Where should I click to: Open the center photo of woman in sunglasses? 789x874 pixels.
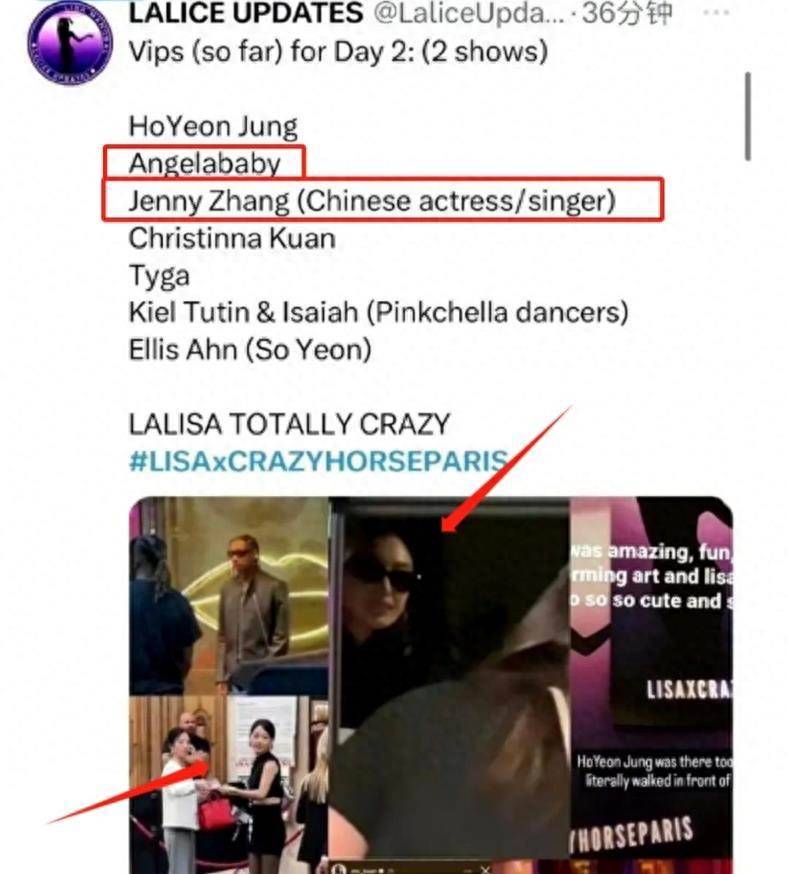pos(450,685)
